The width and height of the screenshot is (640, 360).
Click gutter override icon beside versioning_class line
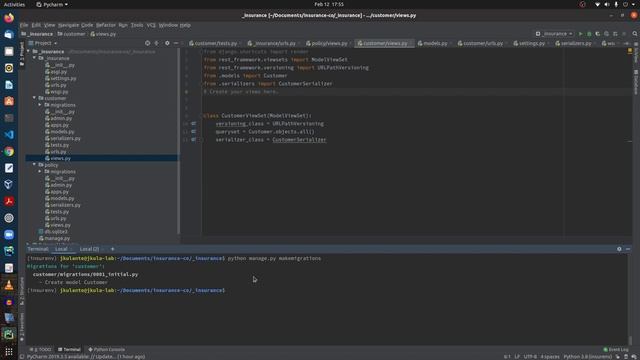pos(193,123)
